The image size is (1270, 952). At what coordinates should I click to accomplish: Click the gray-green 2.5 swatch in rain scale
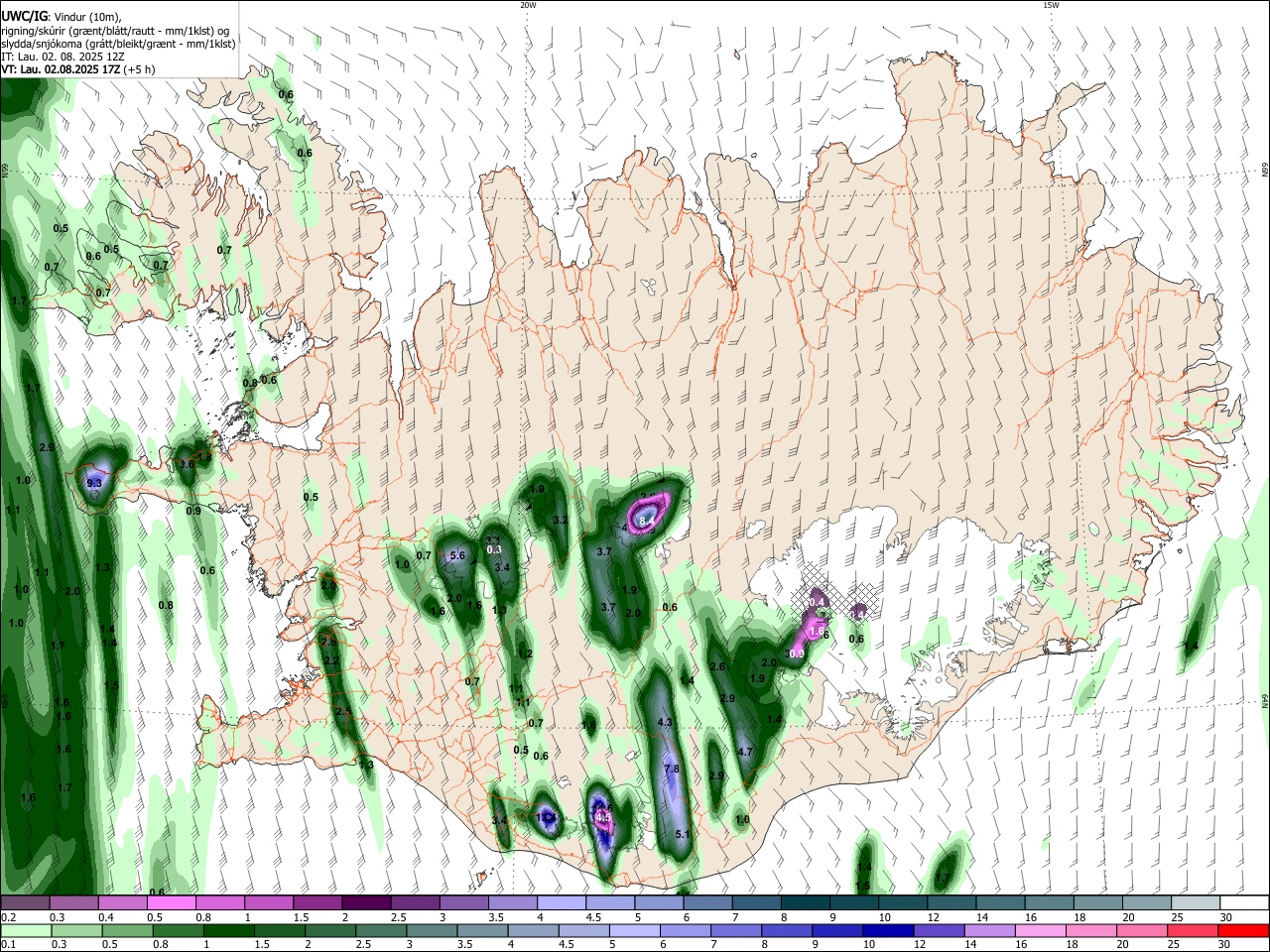383,931
